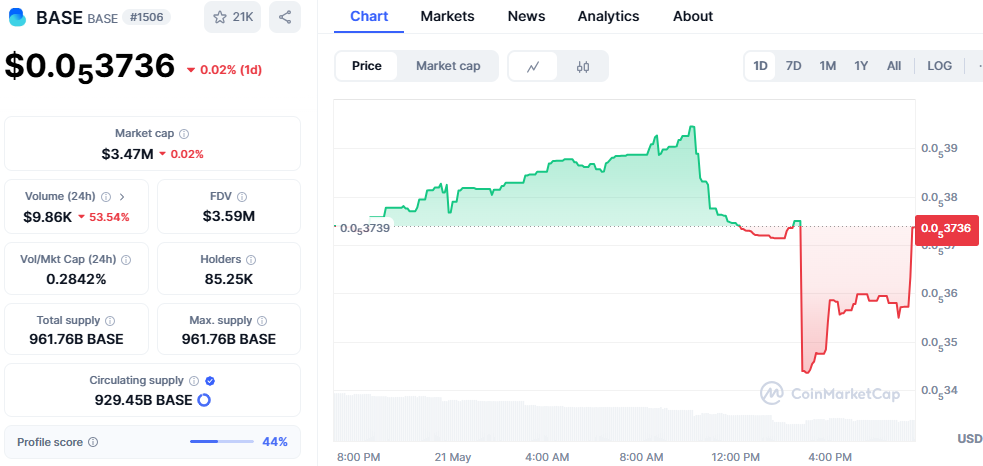
Task: Open the About tab
Action: (x=693, y=17)
